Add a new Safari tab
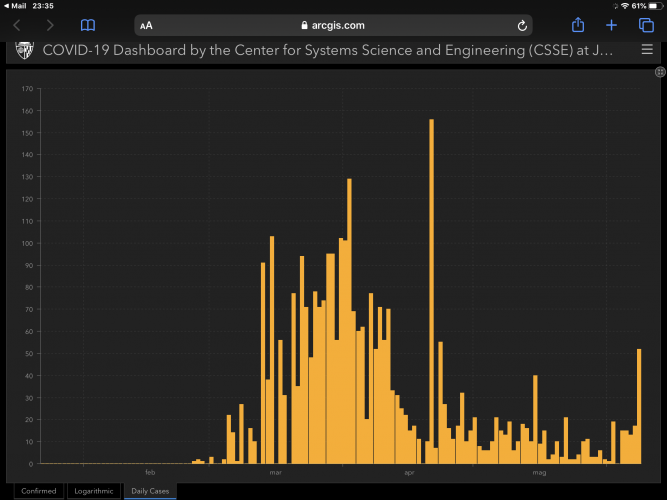The image size is (667, 500). pyautogui.click(x=611, y=25)
